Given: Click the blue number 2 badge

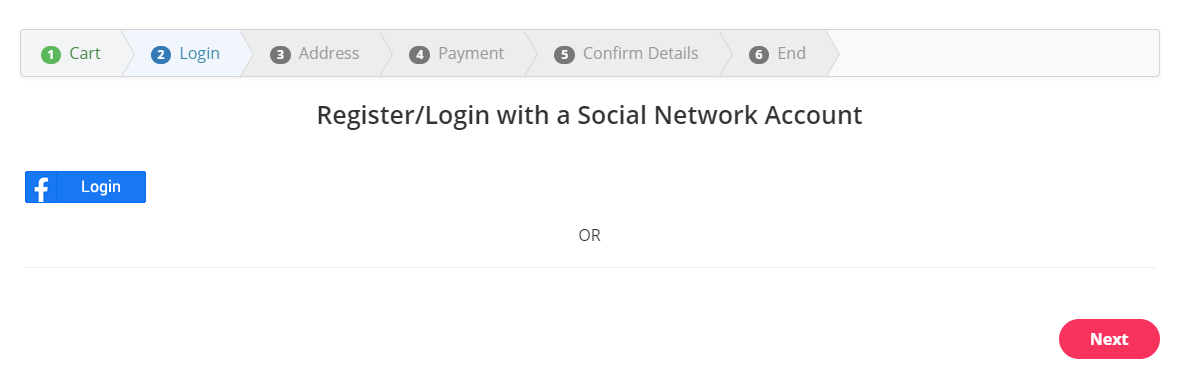Looking at the screenshot, I should tap(161, 55).
